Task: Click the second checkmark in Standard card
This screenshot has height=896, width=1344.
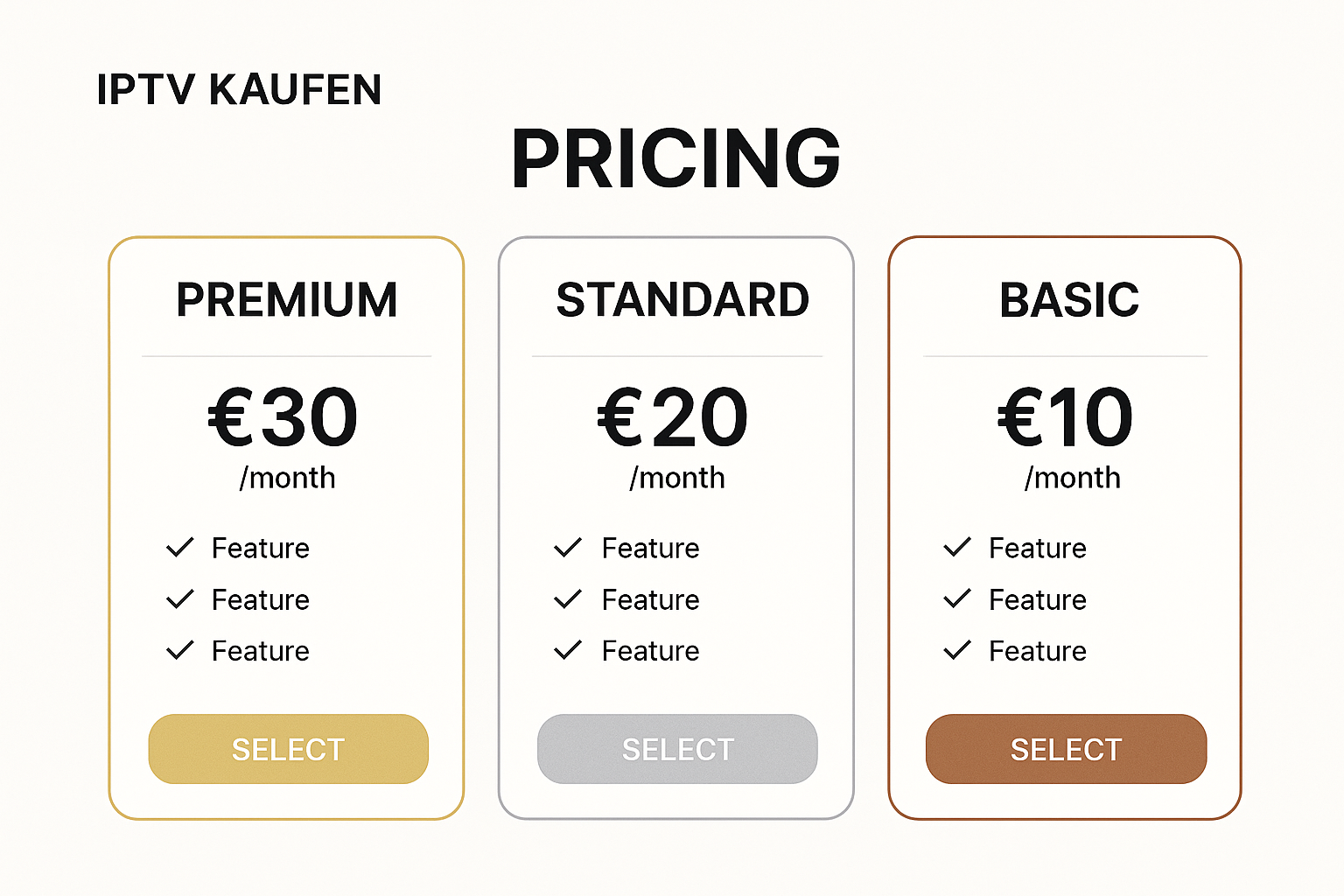Action: [x=568, y=599]
